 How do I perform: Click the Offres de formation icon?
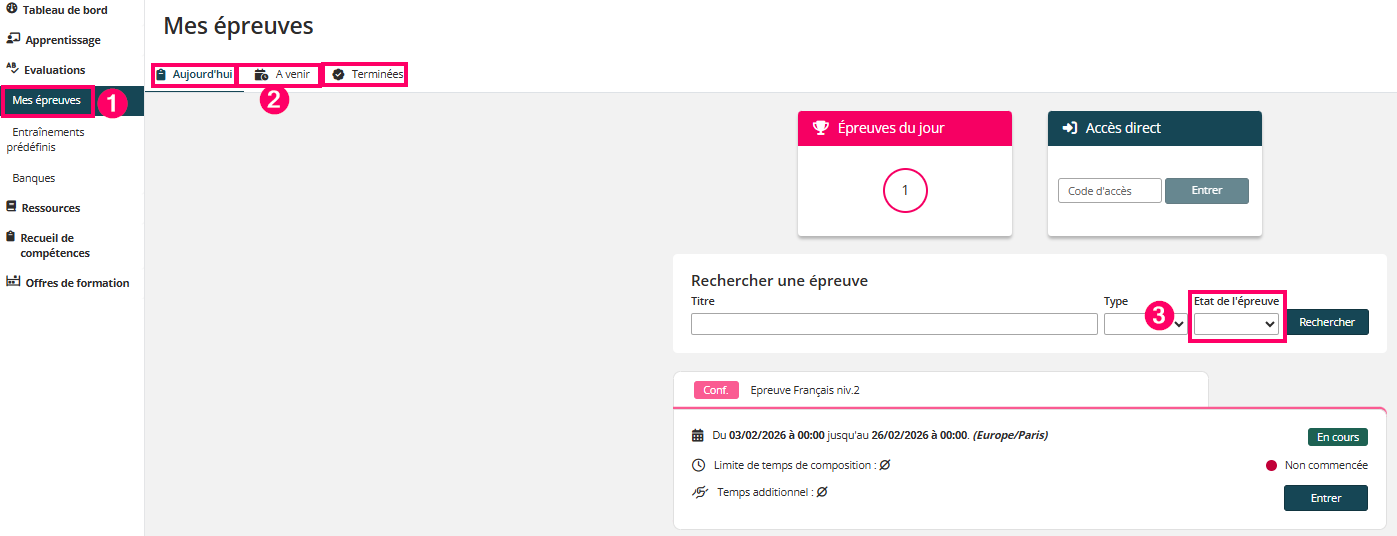(x=13, y=282)
